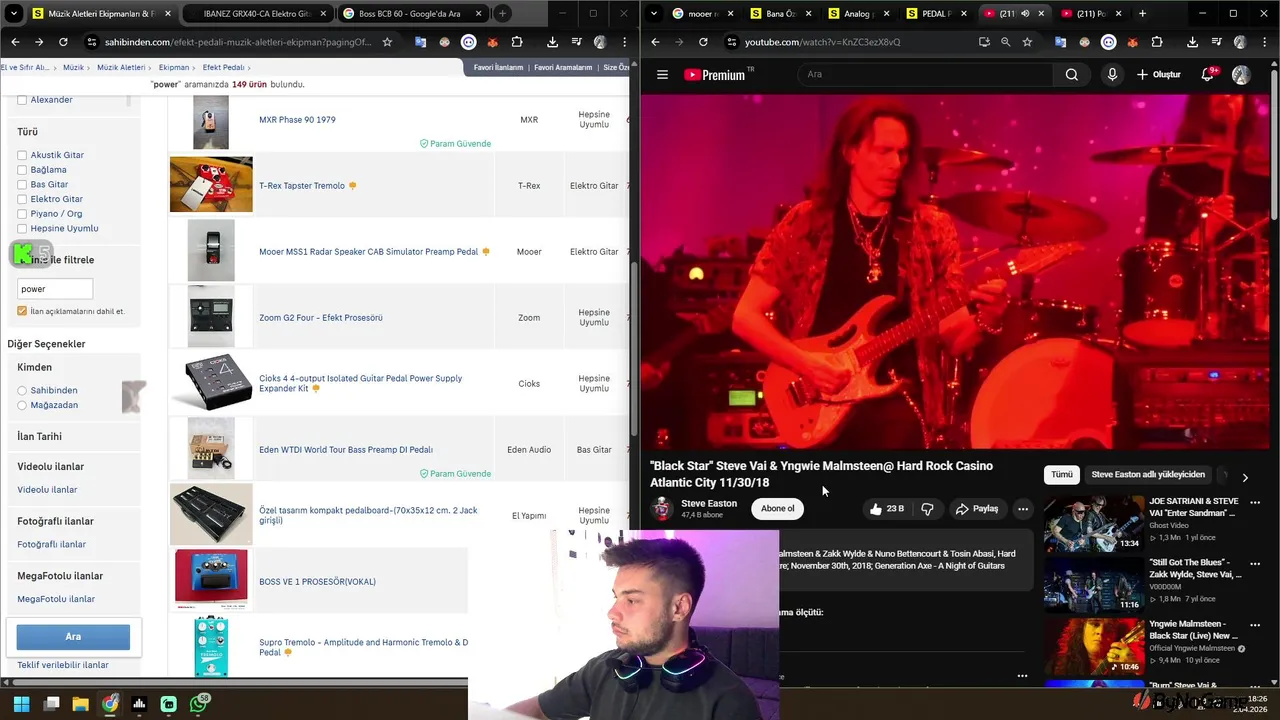Open Chrome from the taskbar

point(110,704)
